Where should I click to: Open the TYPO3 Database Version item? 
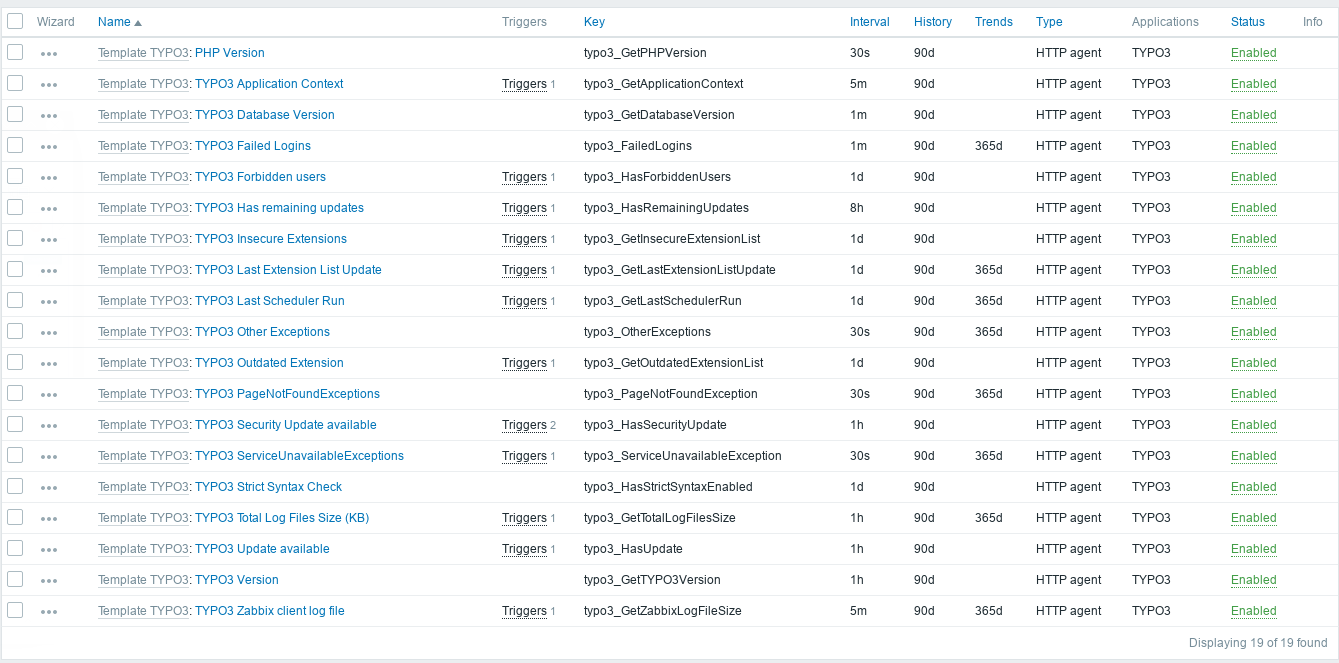(x=264, y=115)
